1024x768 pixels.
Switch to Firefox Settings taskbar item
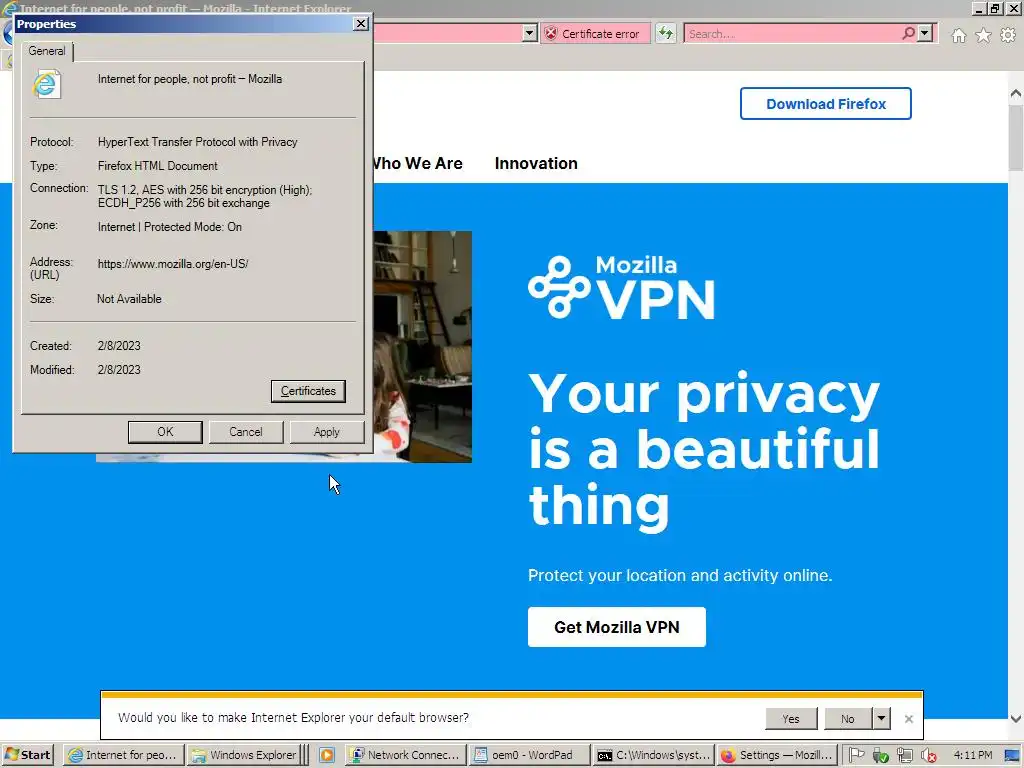[776, 755]
